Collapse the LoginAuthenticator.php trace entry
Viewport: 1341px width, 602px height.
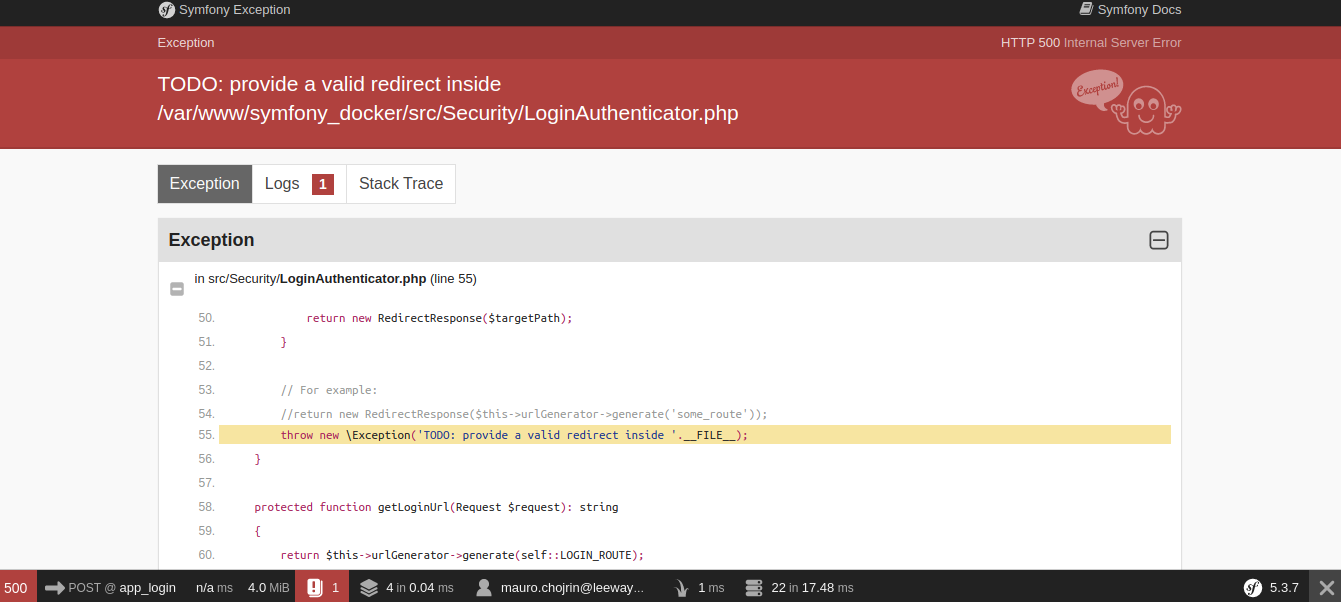click(177, 289)
